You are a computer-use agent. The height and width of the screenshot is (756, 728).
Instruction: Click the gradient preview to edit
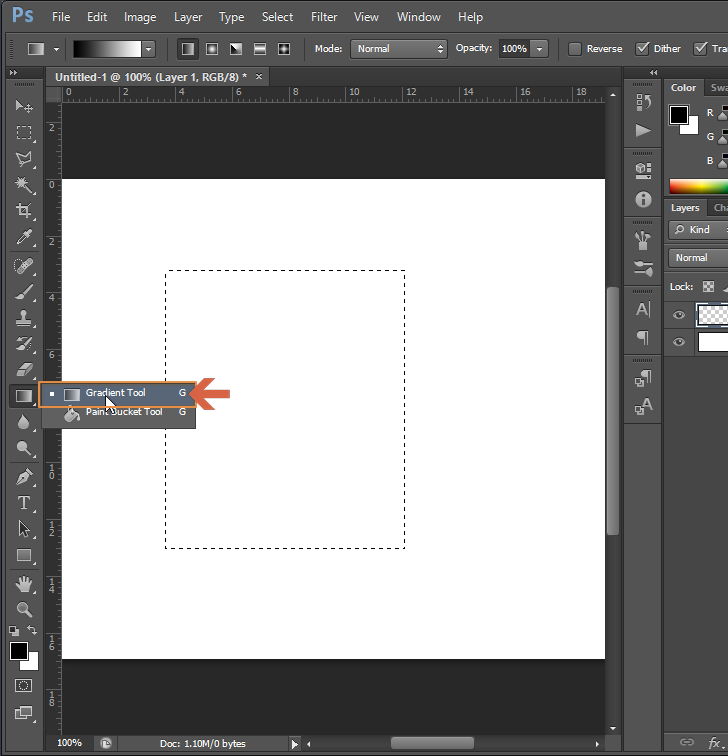point(107,49)
